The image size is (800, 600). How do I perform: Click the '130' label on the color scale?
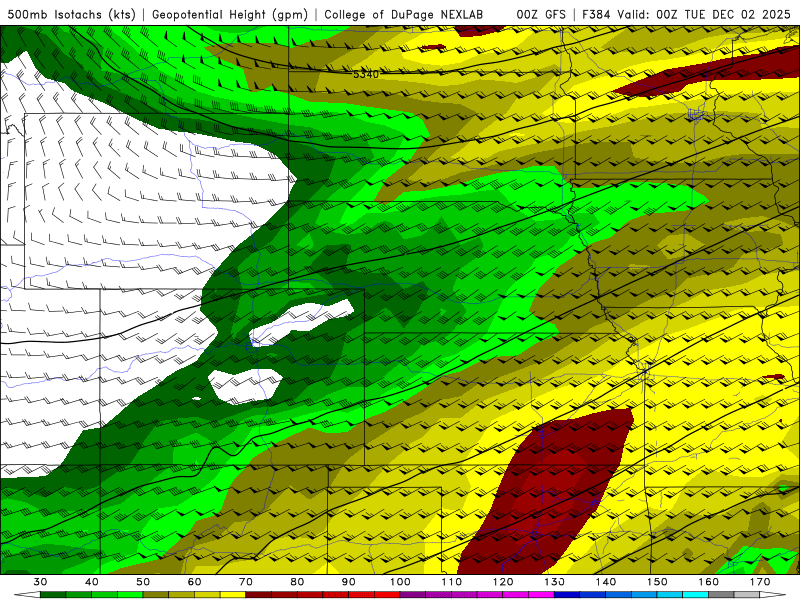(555, 582)
